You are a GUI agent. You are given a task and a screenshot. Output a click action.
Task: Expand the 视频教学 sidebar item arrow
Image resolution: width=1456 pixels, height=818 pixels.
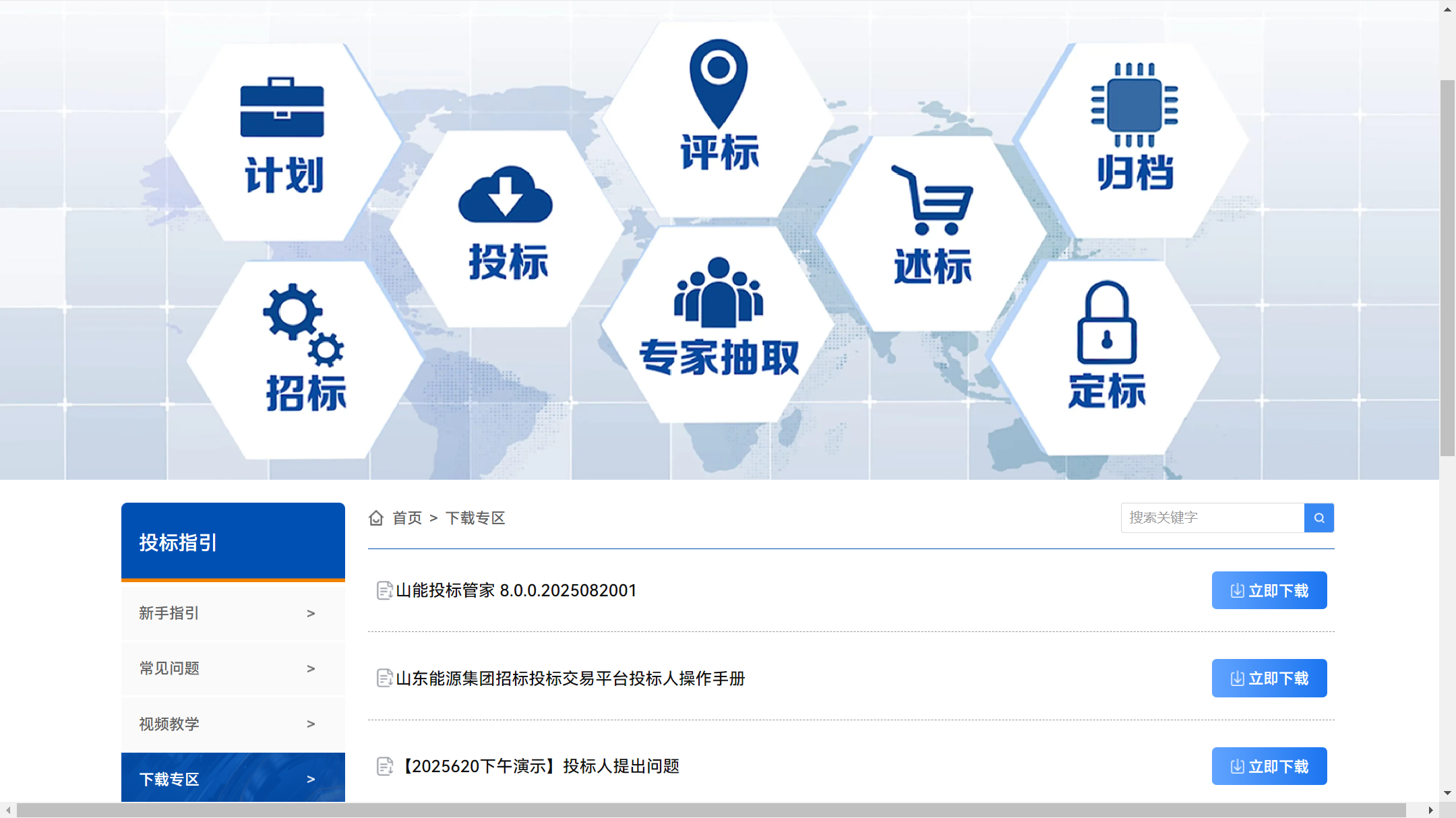(311, 724)
